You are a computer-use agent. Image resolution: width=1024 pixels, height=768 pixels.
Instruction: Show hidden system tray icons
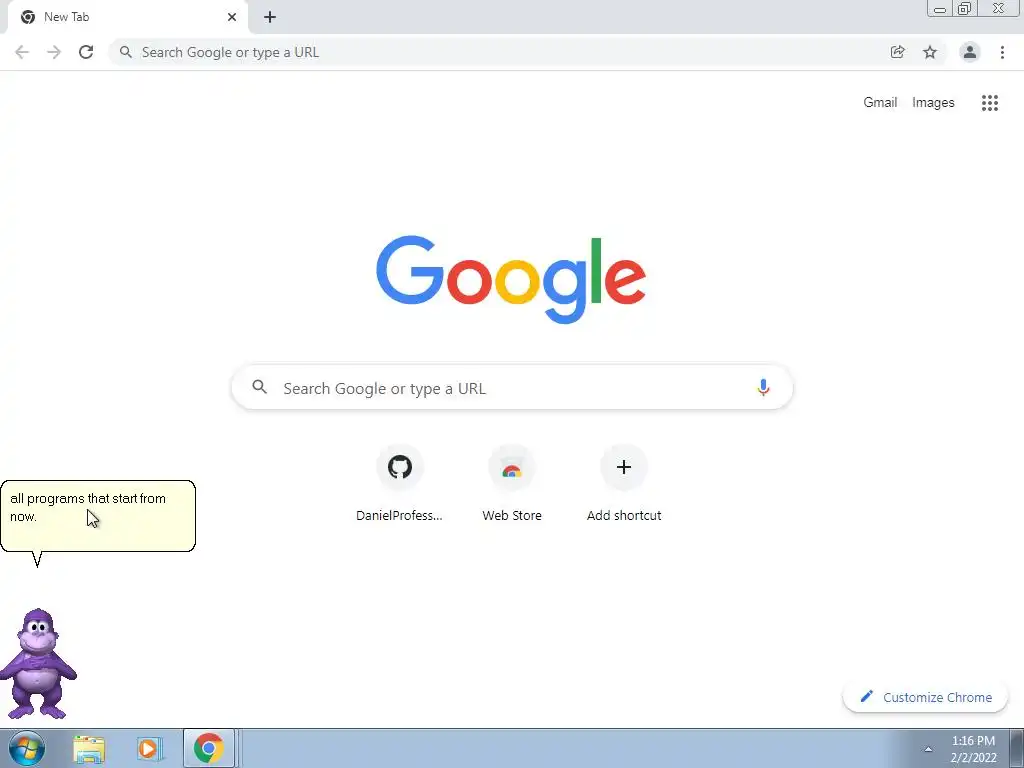tap(928, 749)
